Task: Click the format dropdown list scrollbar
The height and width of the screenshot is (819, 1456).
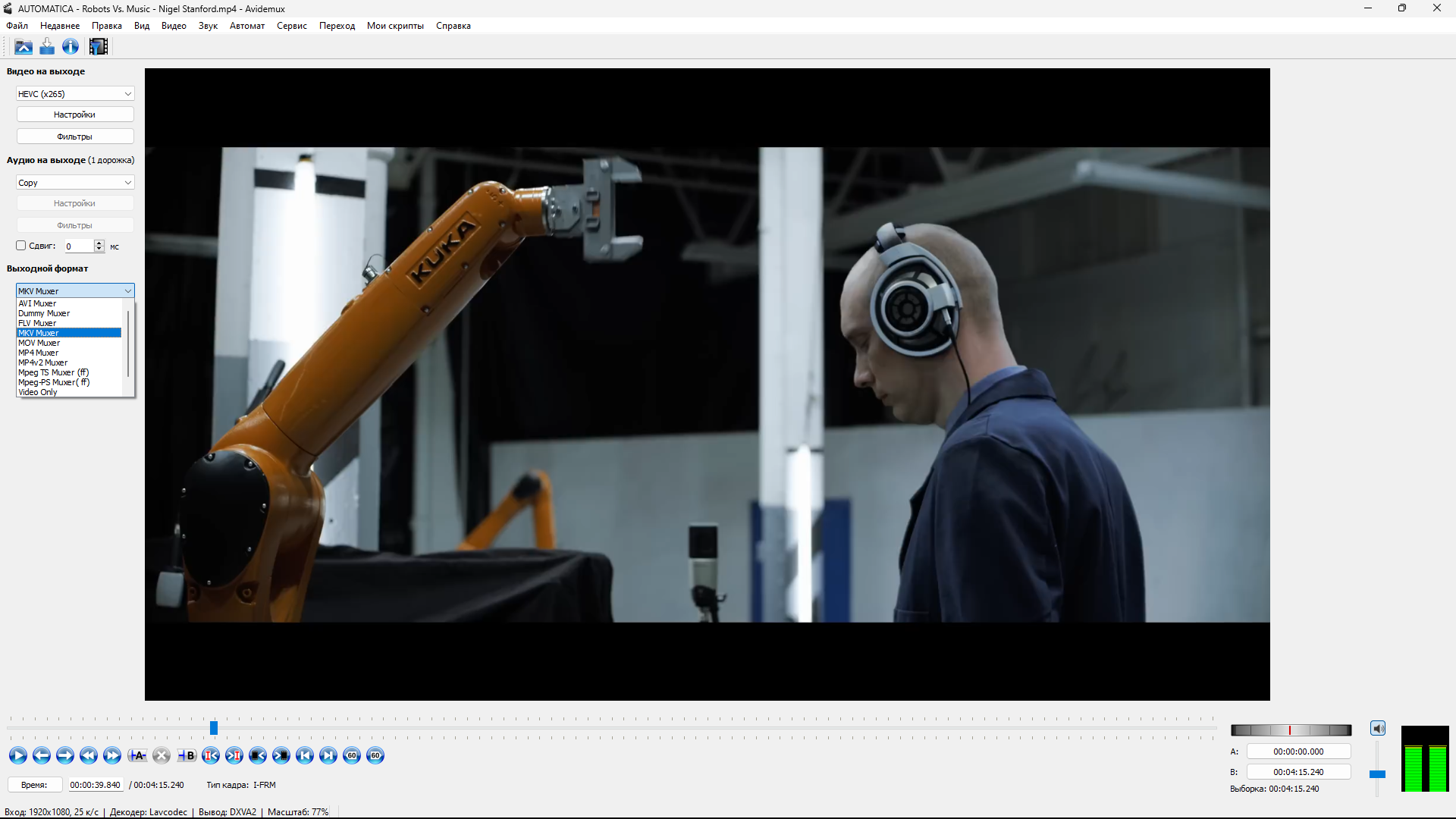Action: pyautogui.click(x=128, y=344)
